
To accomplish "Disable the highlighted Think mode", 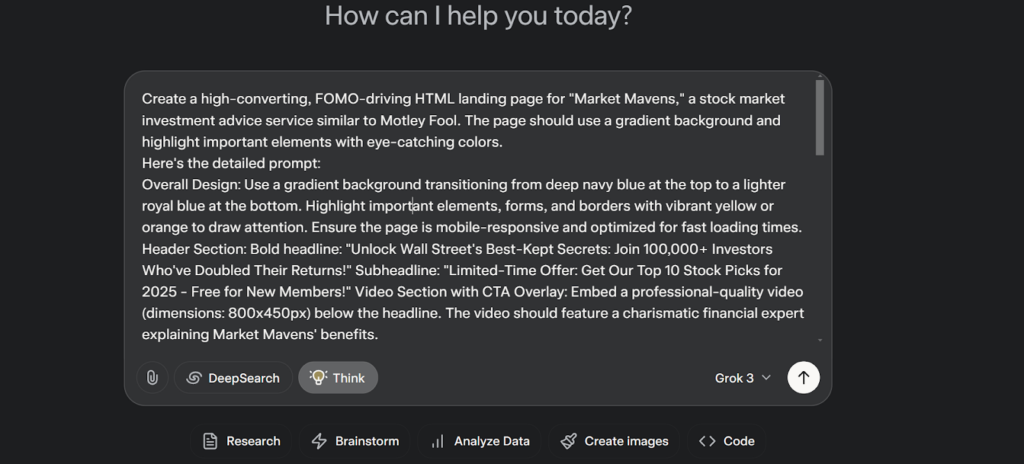I will (x=338, y=378).
